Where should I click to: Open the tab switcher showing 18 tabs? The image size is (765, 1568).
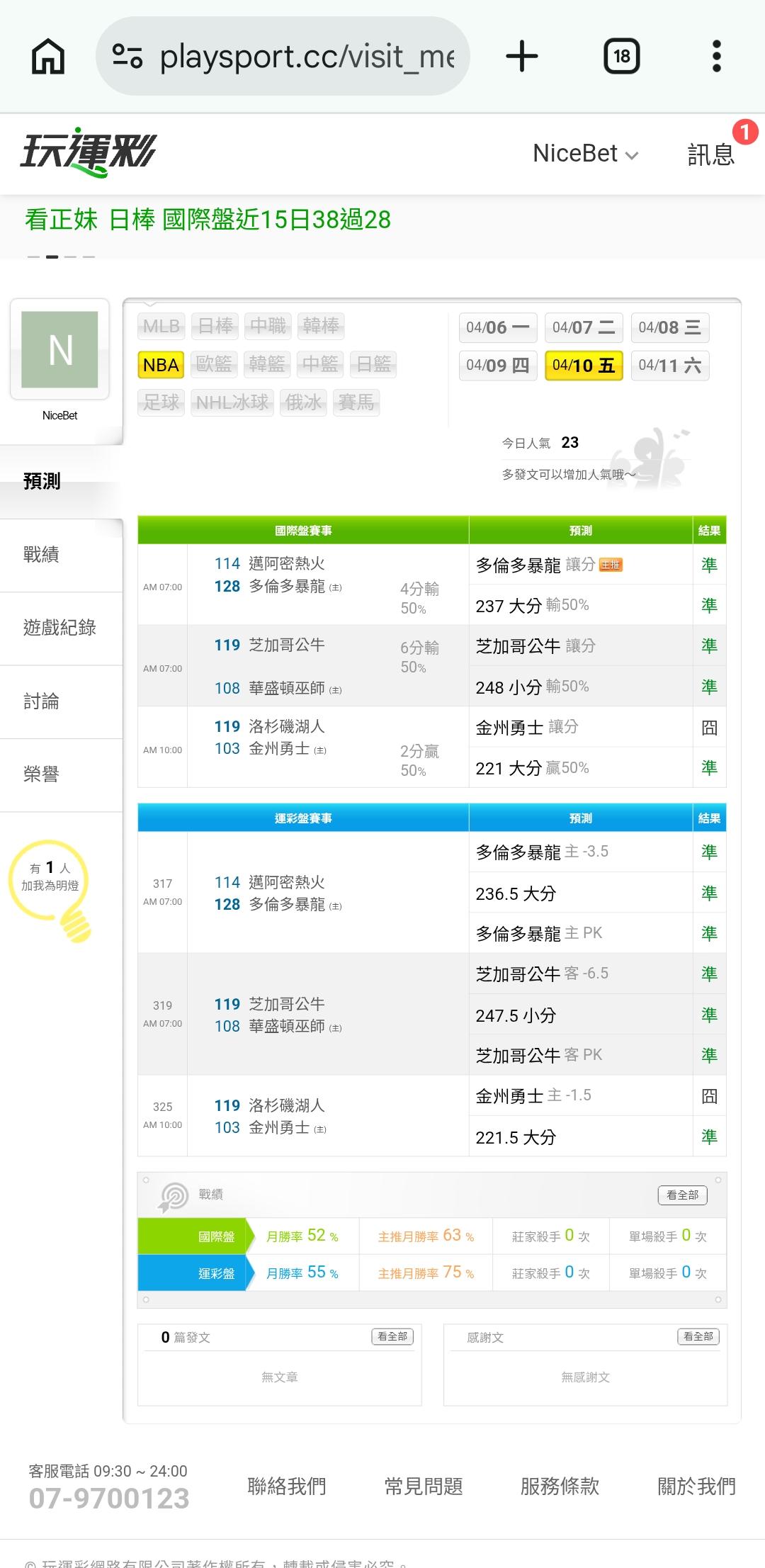click(x=621, y=57)
